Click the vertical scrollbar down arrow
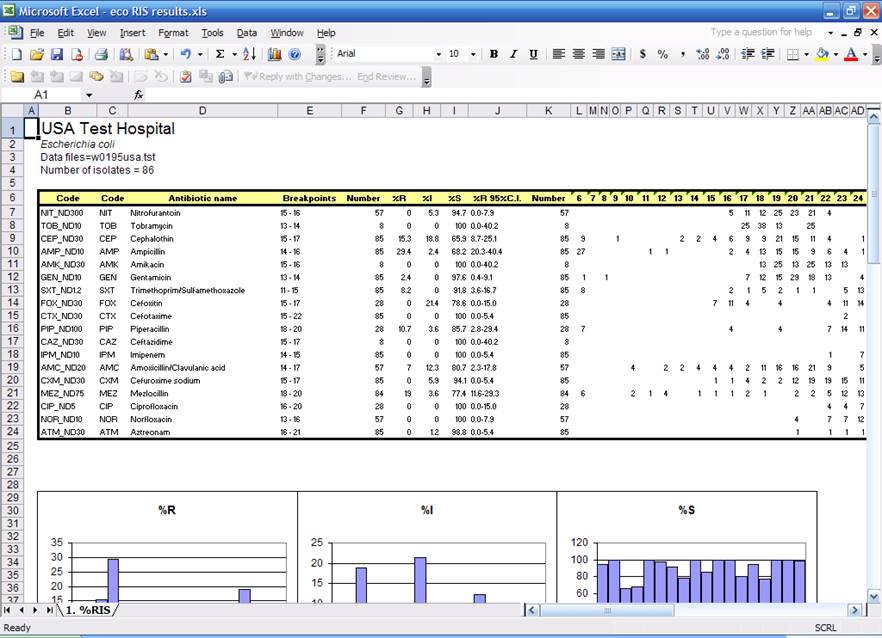Image resolution: width=882 pixels, height=638 pixels. 873,597
